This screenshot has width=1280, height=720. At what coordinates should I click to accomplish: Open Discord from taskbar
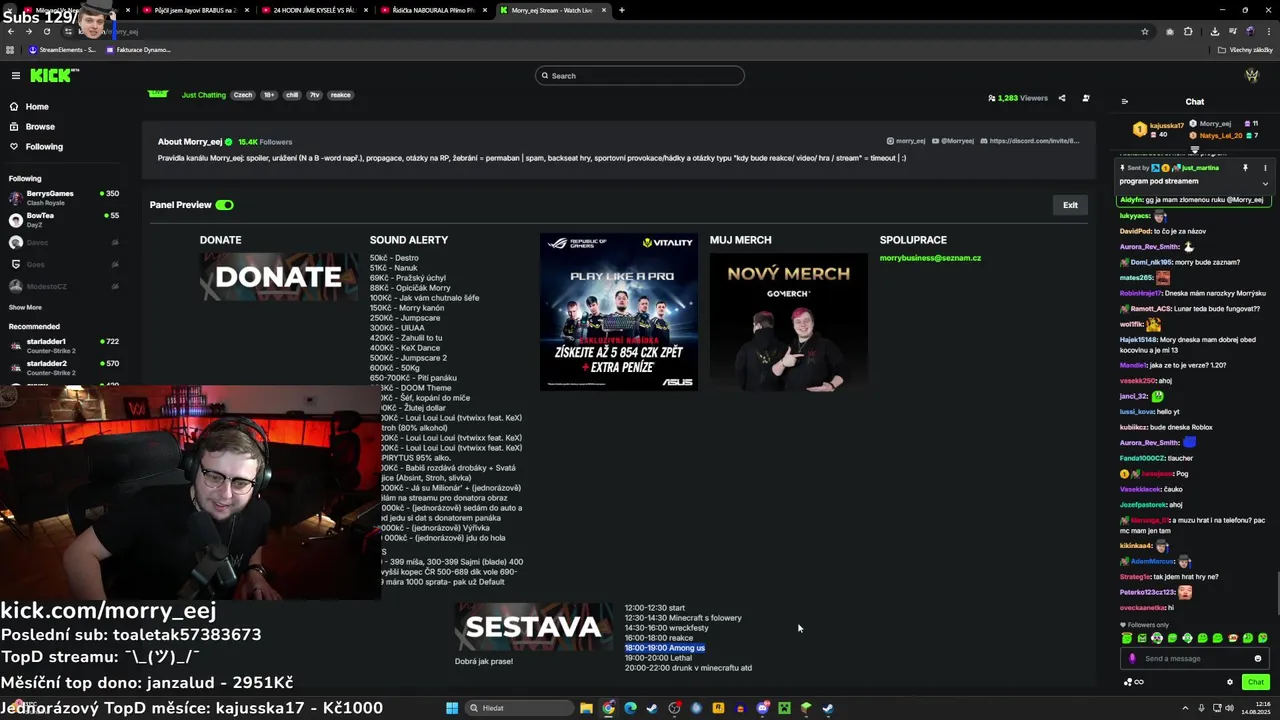763,708
